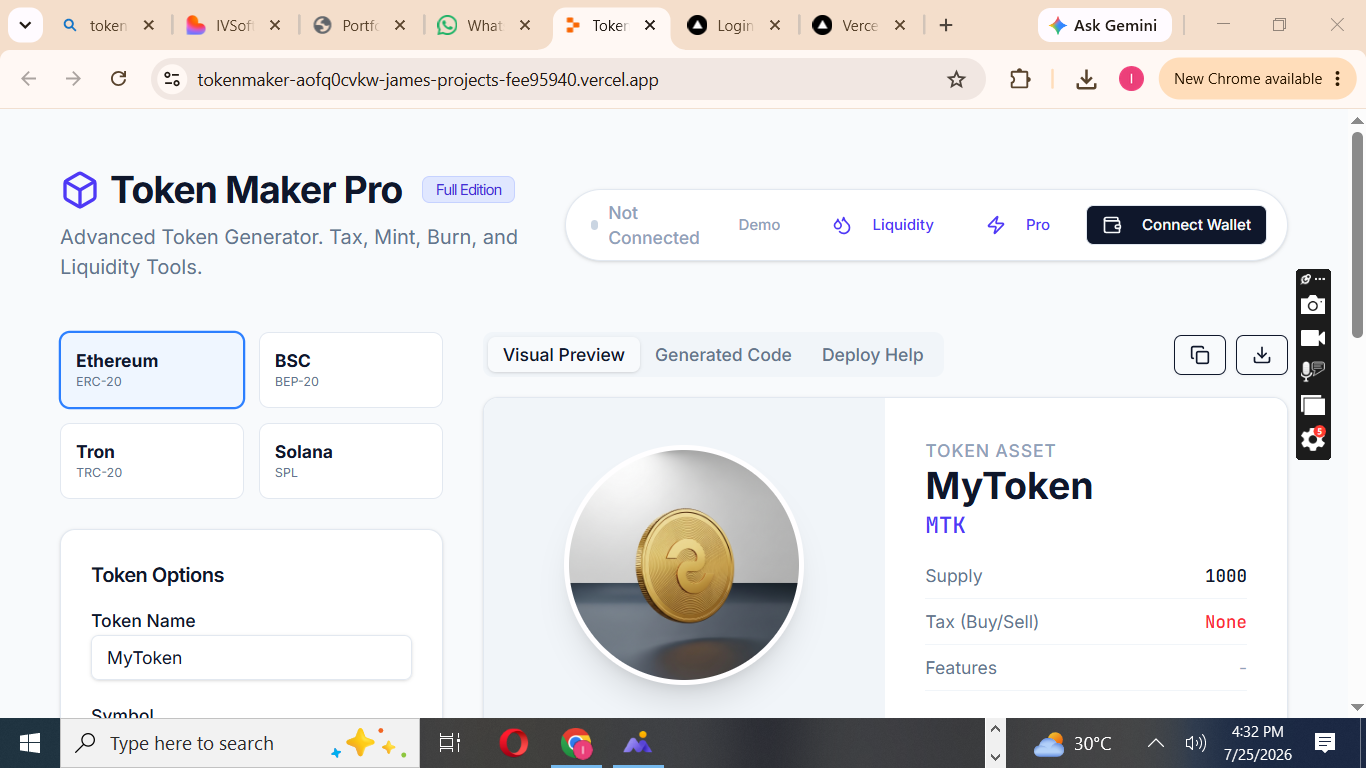This screenshot has width=1366, height=768.
Task: Click the Ask Gemini button
Action: (1103, 26)
